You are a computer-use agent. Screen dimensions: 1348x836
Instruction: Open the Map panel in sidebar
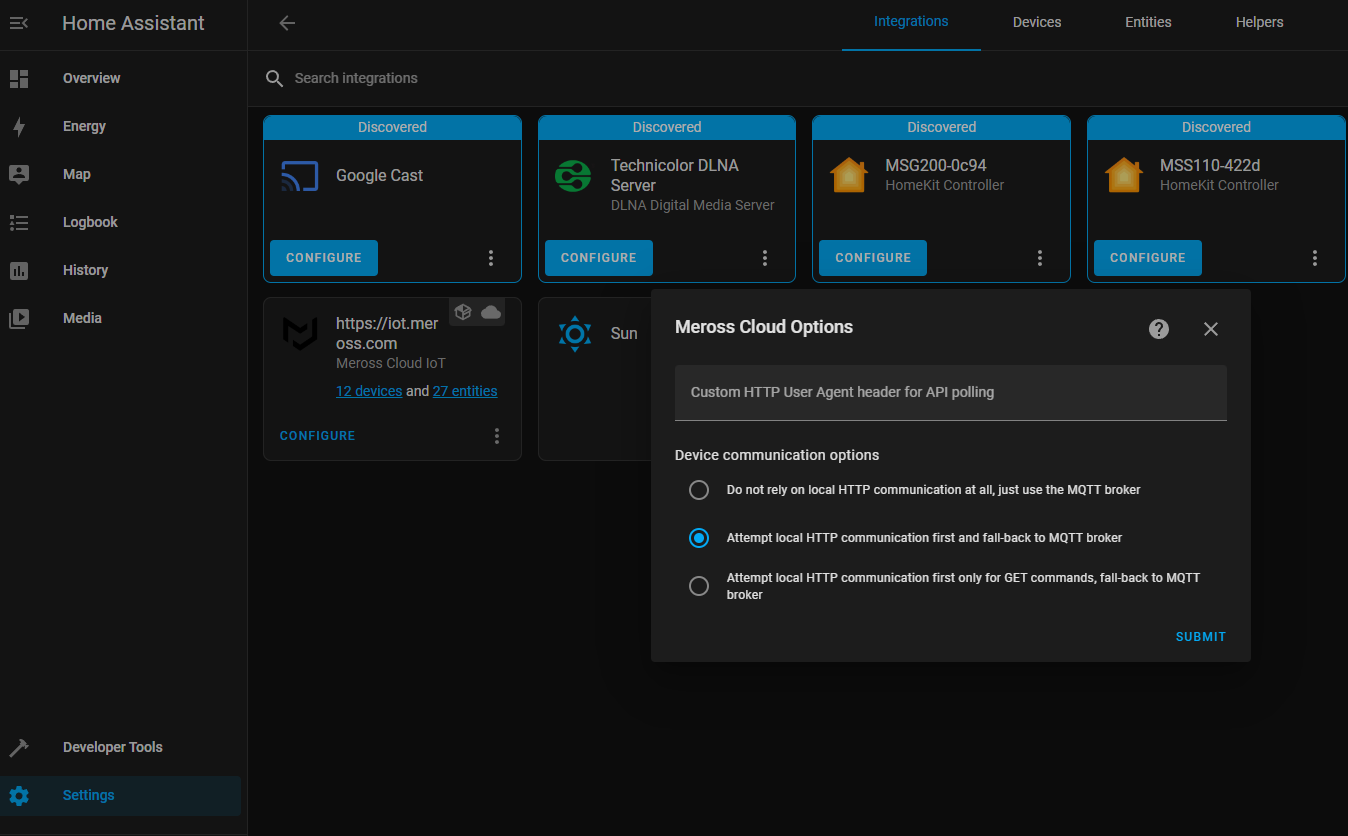pyautogui.click(x=120, y=174)
